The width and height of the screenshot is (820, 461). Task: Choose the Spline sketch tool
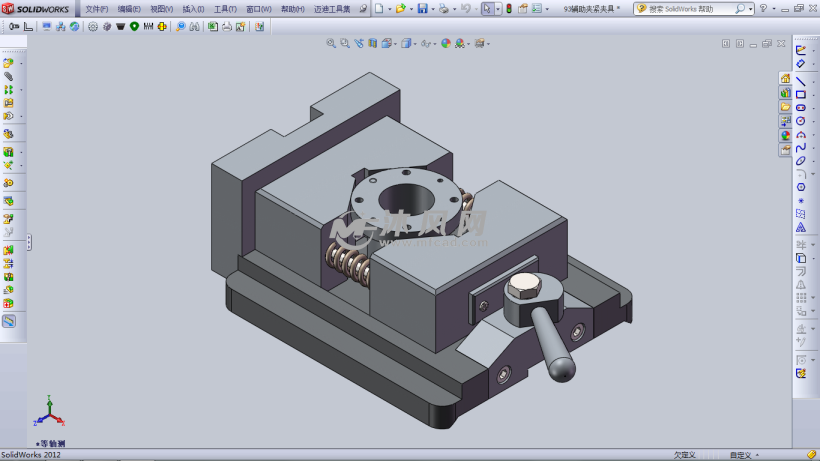click(x=801, y=148)
